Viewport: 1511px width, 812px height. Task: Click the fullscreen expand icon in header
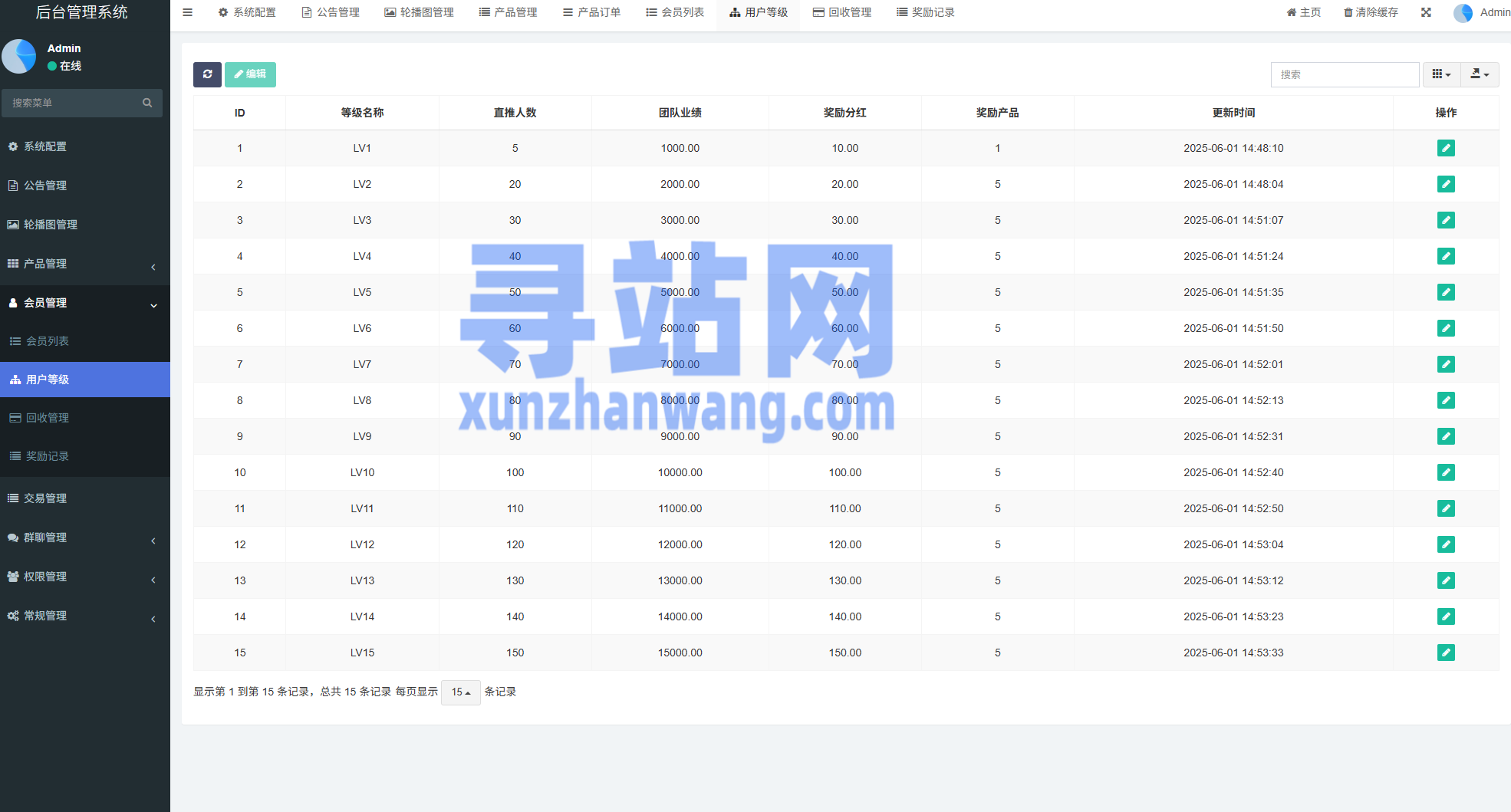1426,12
